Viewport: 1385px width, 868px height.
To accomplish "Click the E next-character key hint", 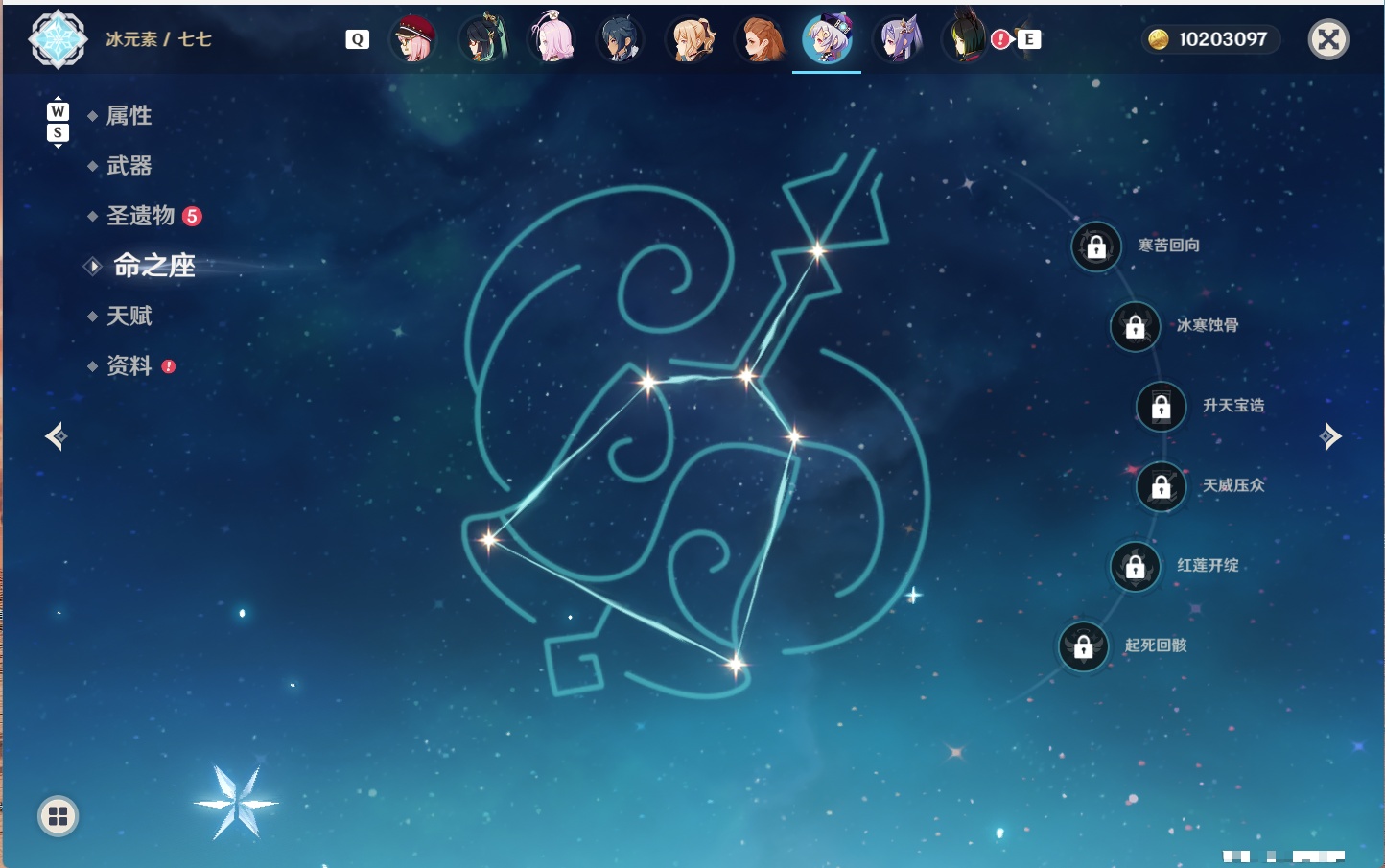I will point(1028,39).
